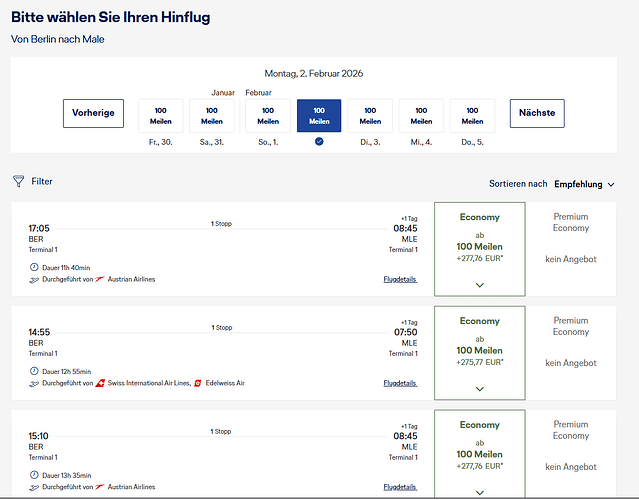The width and height of the screenshot is (639, 500).
Task: Click the airplane icon in the 14:55 flight row
Action: (33, 383)
